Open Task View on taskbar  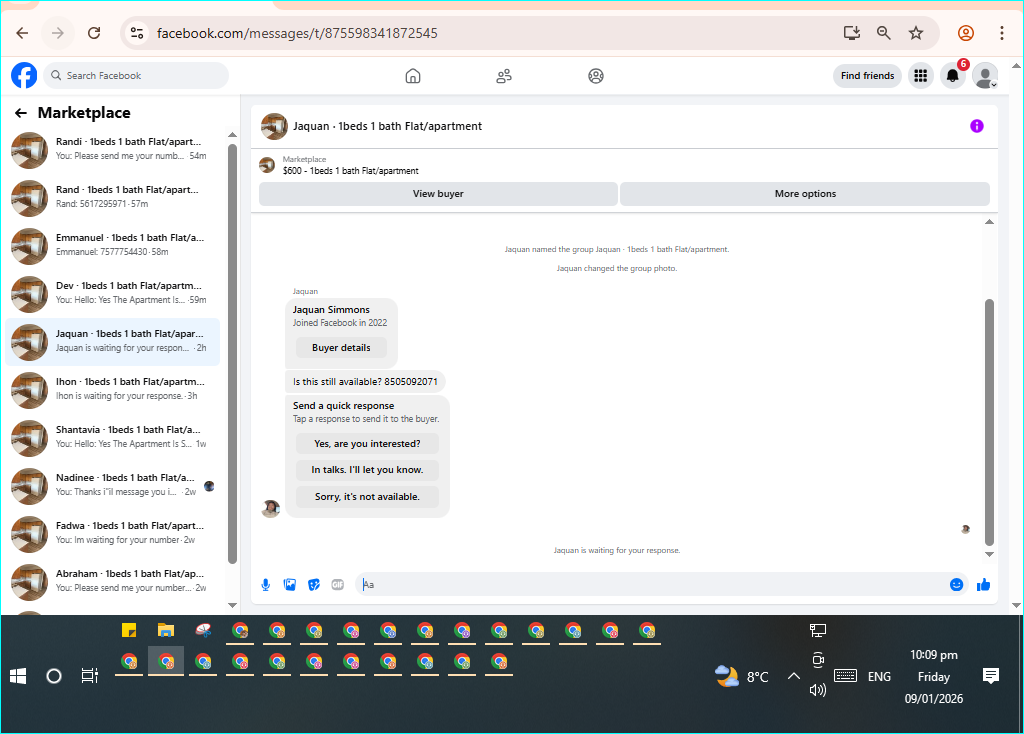[89, 677]
